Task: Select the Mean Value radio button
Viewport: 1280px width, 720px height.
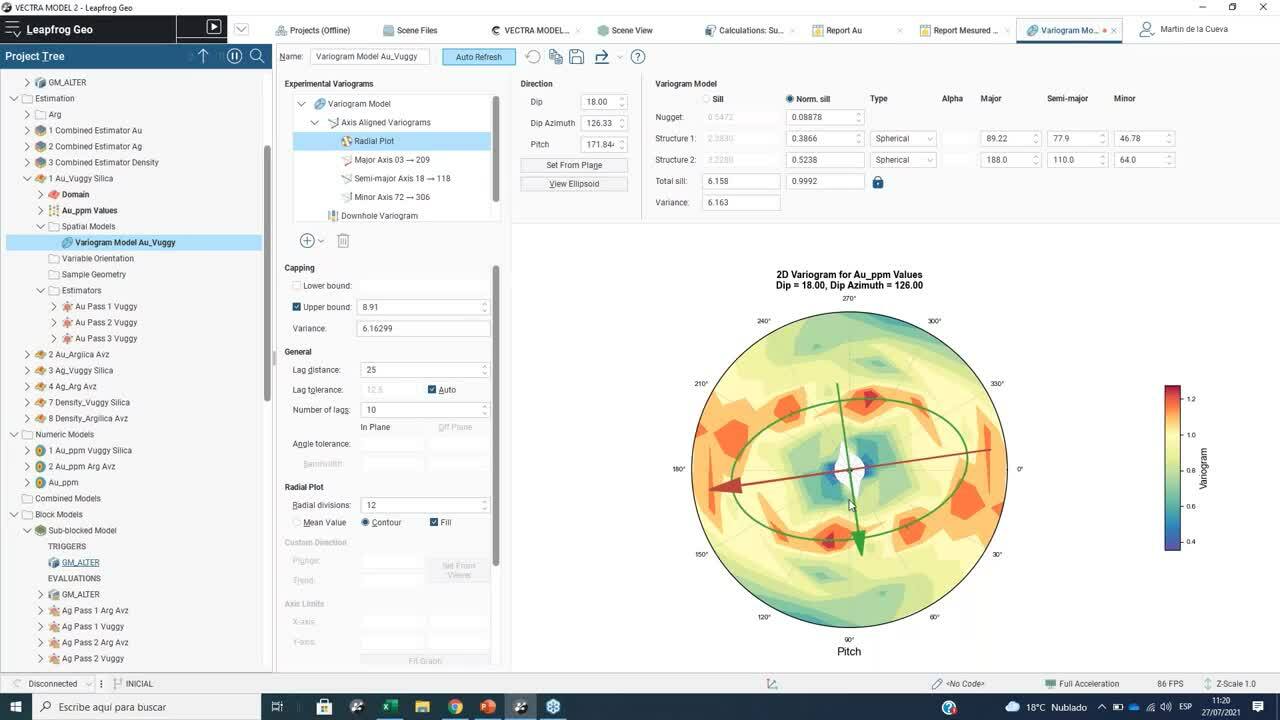Action: tap(297, 522)
